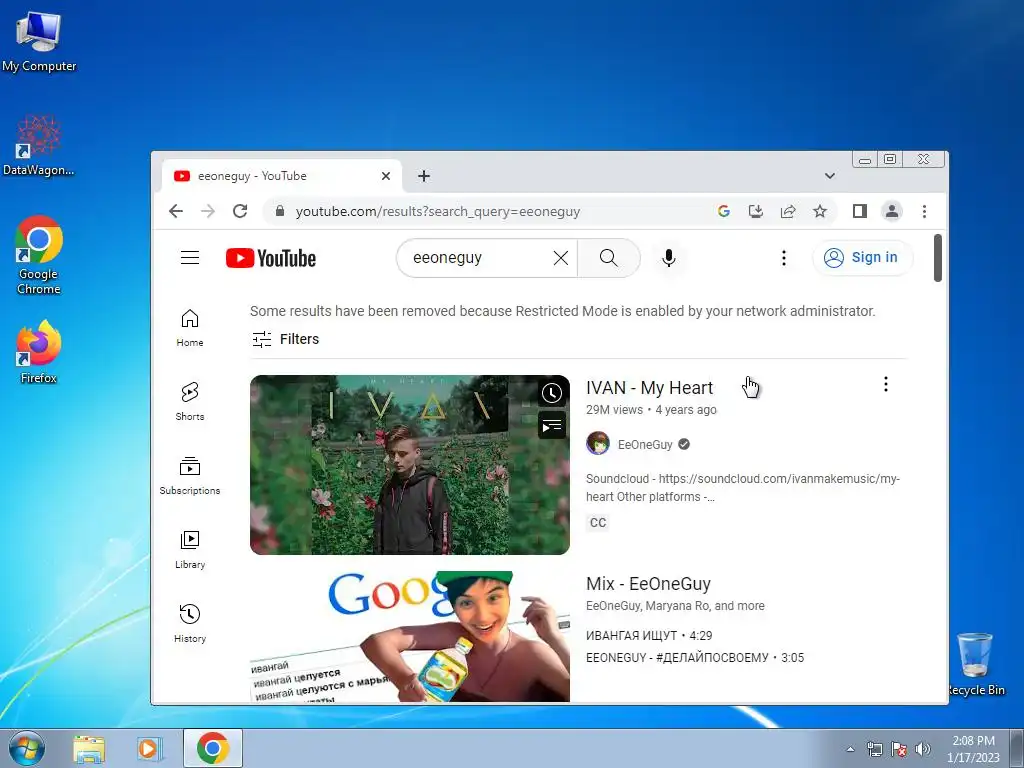
Task: Add IVAN video to Watch later
Action: pyautogui.click(x=552, y=393)
